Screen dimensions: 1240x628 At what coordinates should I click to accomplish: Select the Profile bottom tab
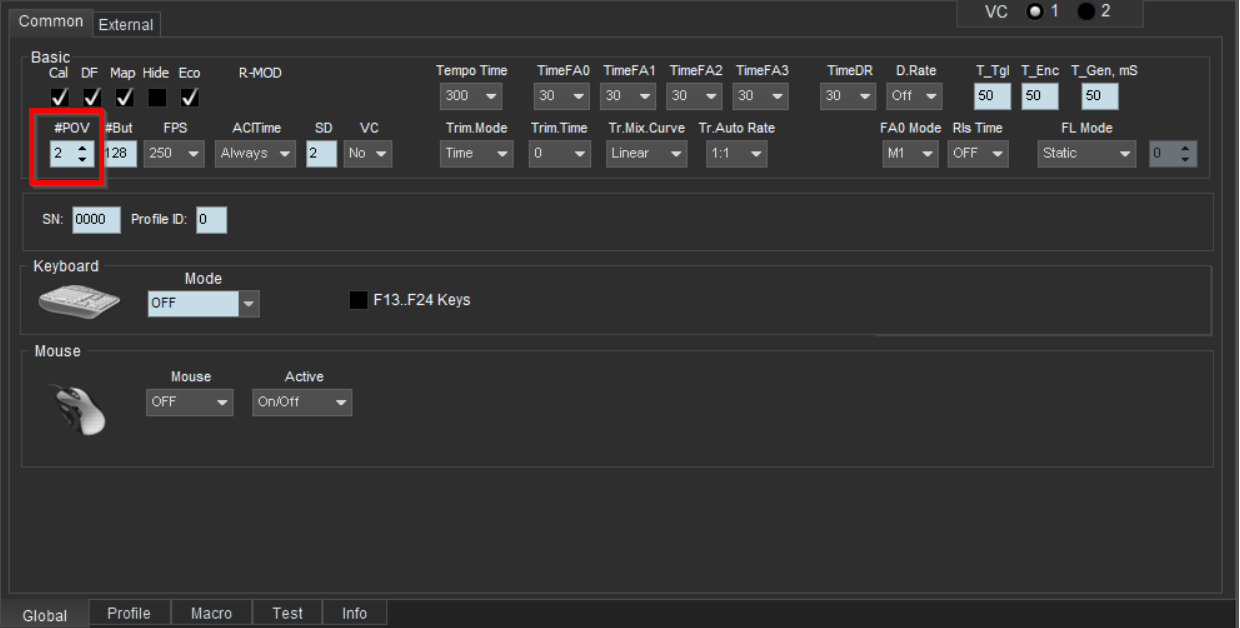tap(129, 613)
